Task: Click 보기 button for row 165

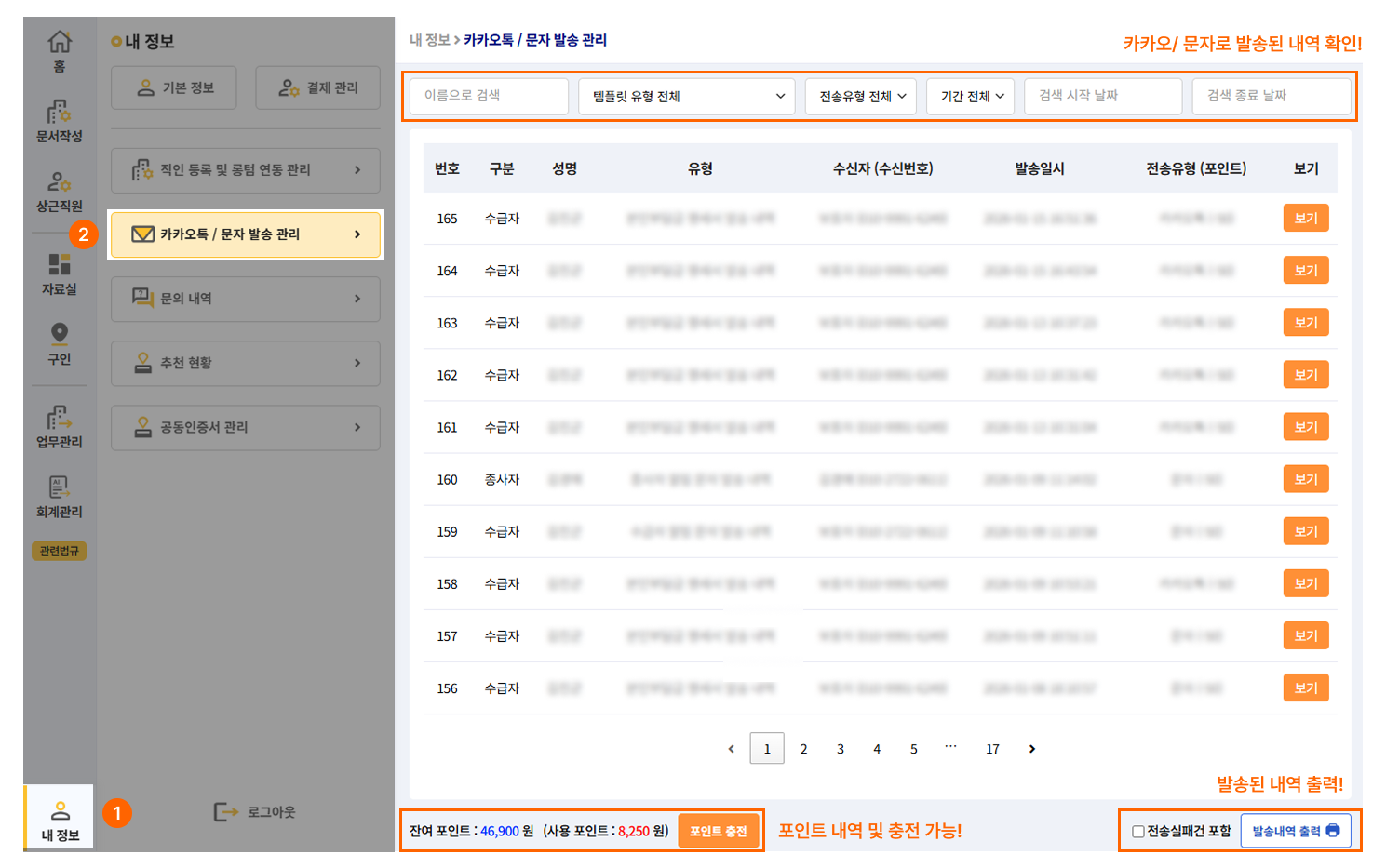Action: (1305, 219)
